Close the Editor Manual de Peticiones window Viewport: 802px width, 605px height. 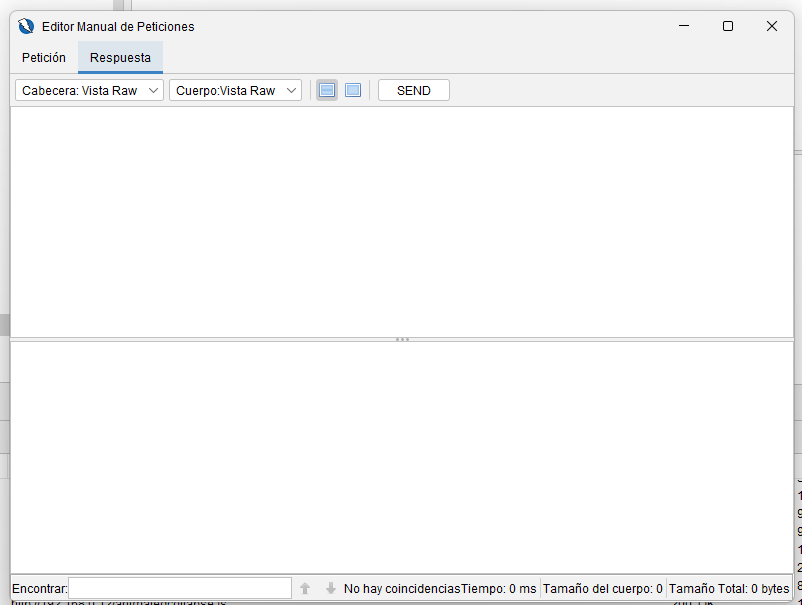click(x=772, y=26)
